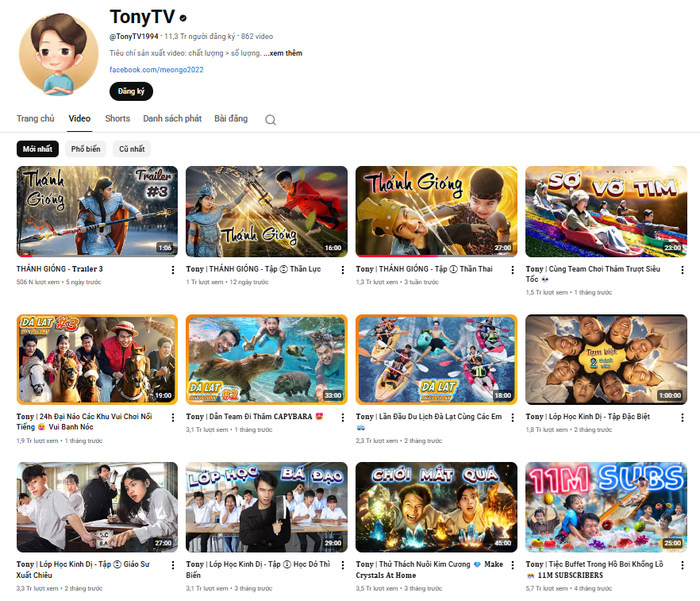Viewport: 700px width, 601px height.
Task: Click the 862 video count text
Action: (x=257, y=37)
